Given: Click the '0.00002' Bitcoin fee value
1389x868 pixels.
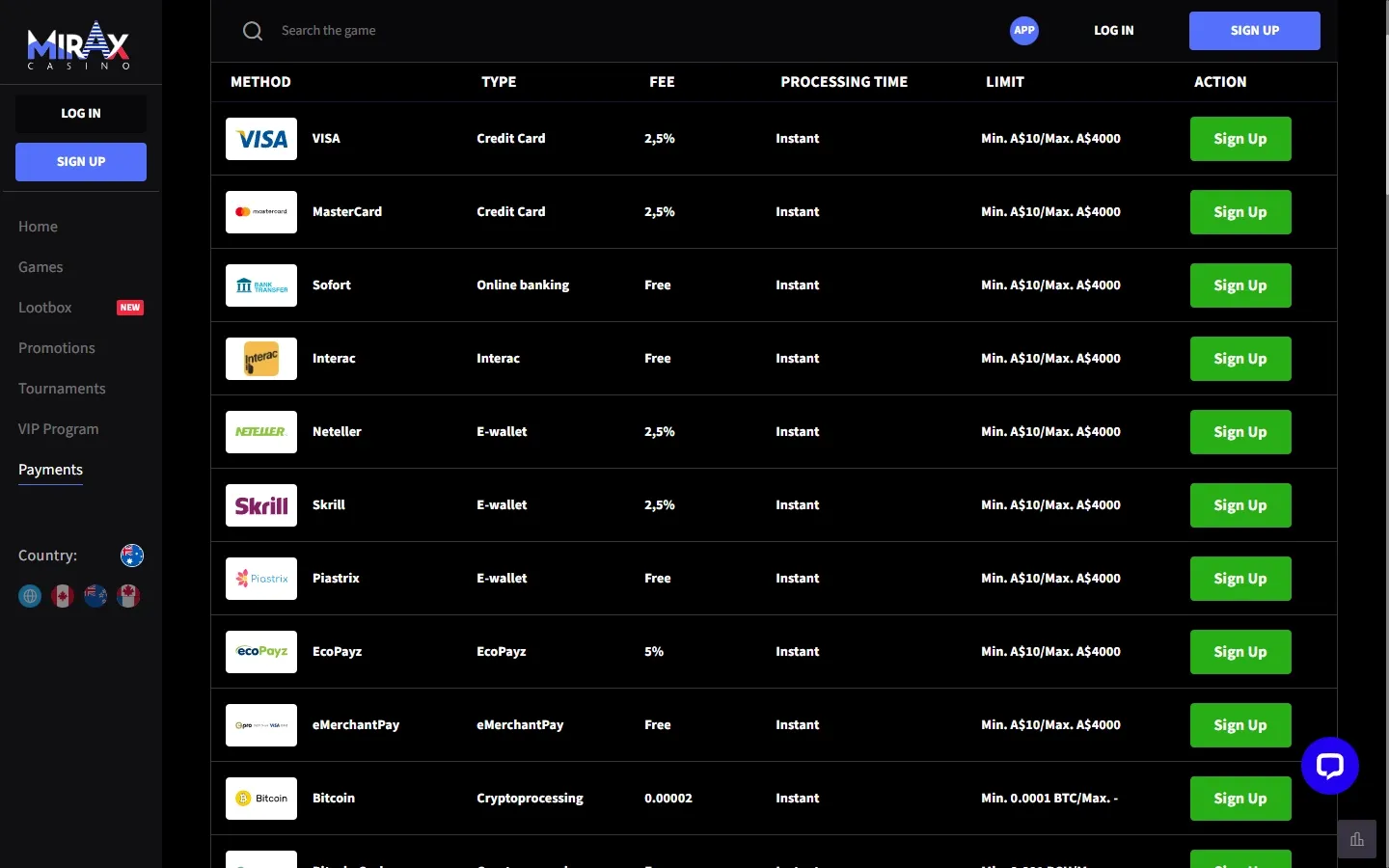Looking at the screenshot, I should 668,799.
